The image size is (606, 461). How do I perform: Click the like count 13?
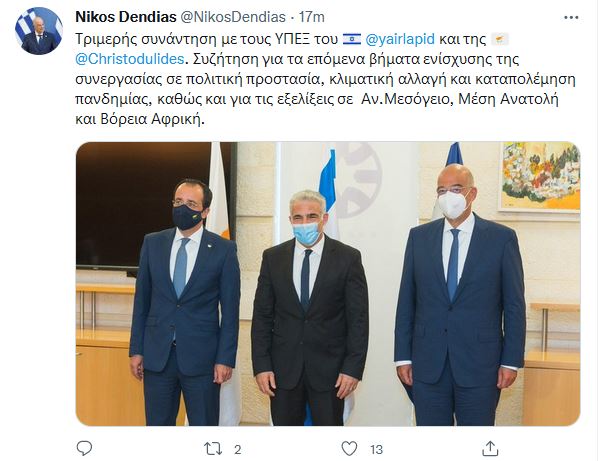pyautogui.click(x=376, y=449)
